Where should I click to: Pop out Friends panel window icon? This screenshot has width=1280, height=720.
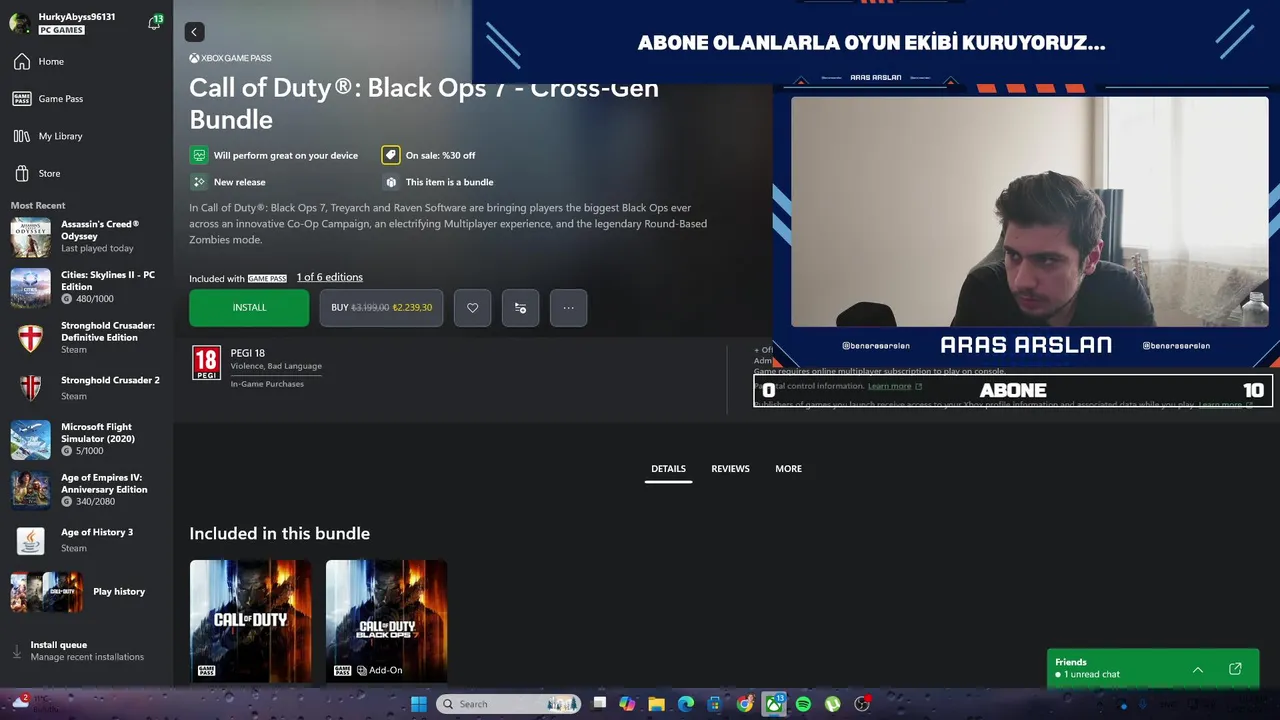[x=1235, y=669]
